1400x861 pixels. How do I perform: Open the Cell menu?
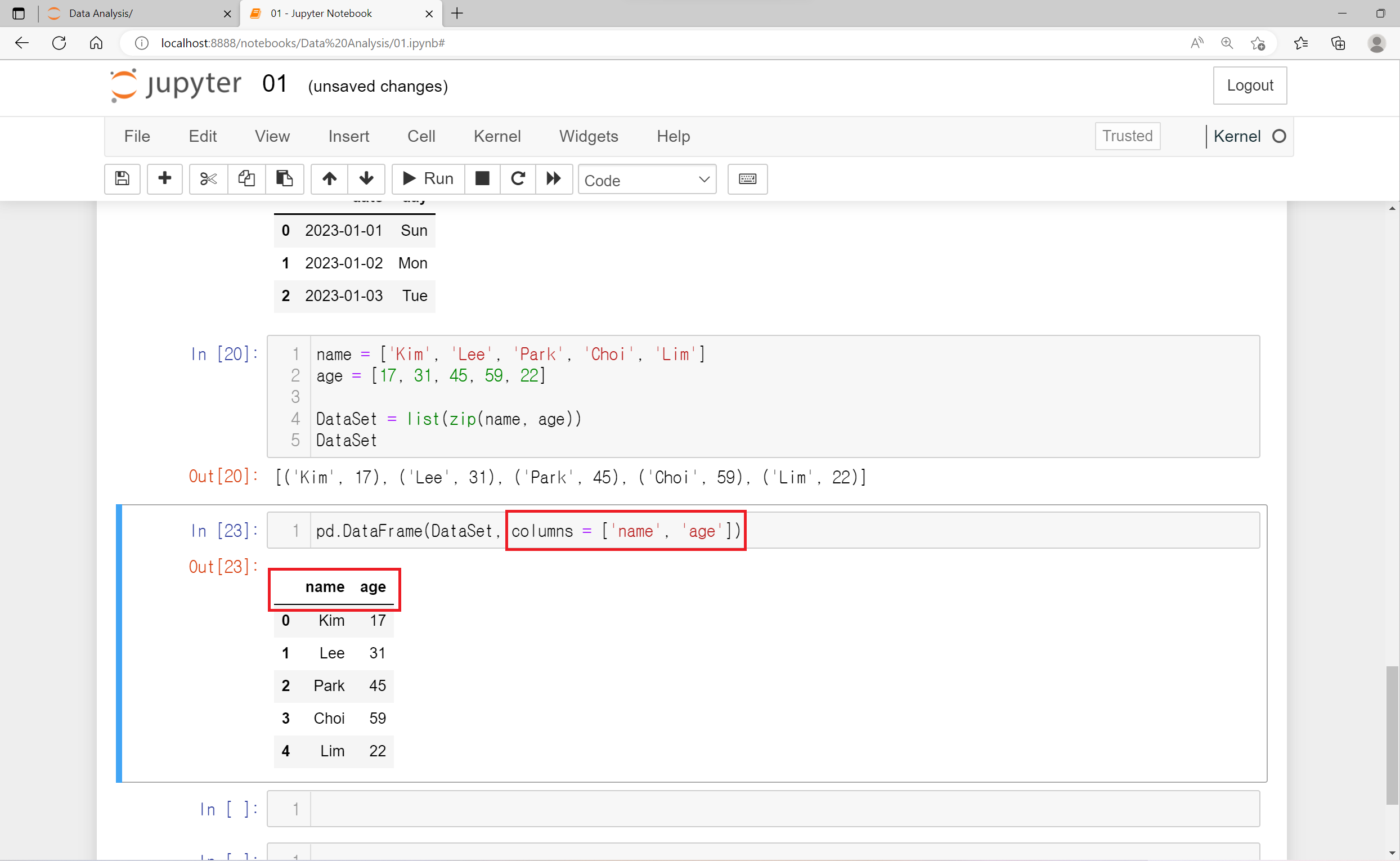coord(421,136)
